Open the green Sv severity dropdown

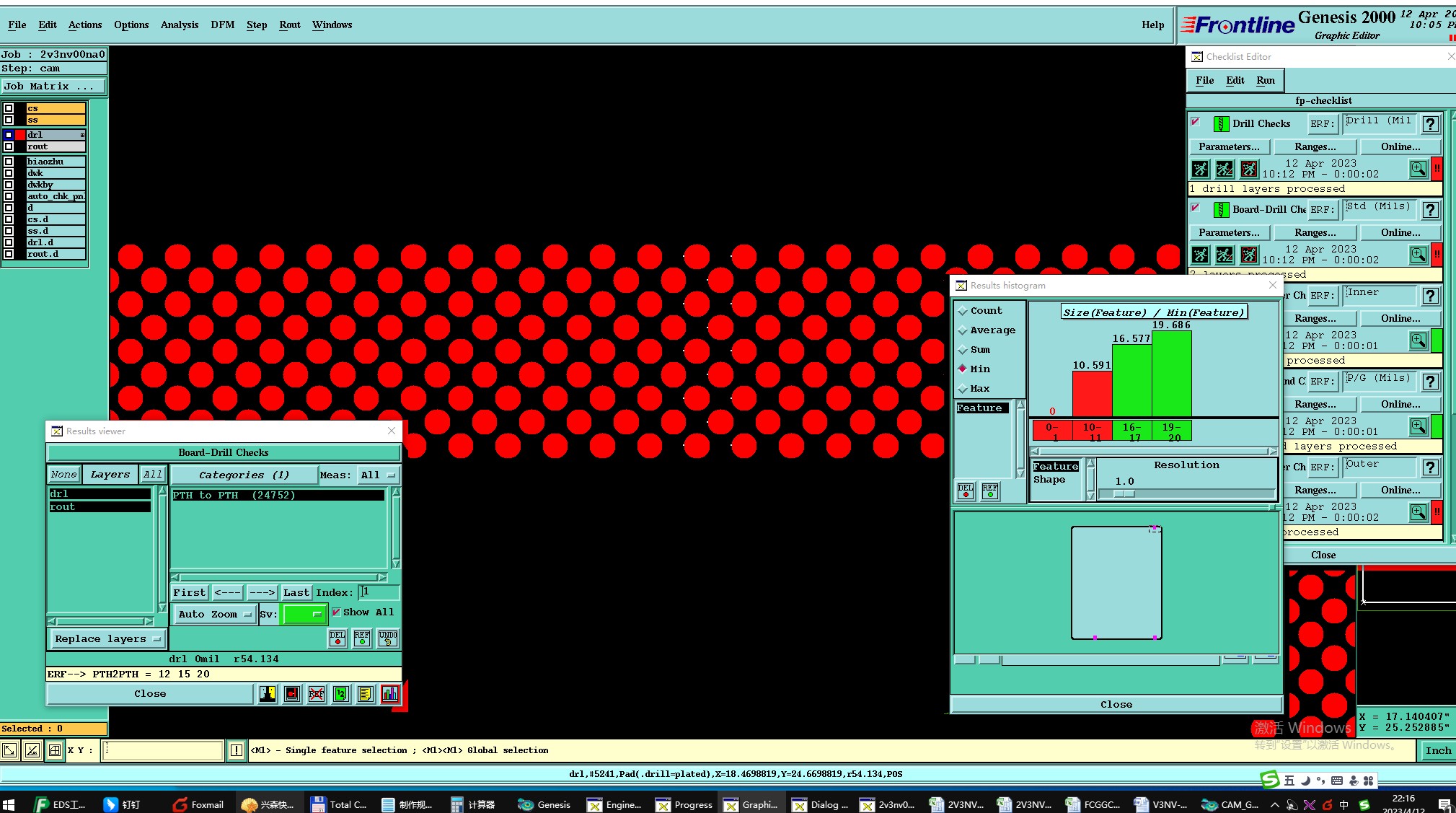point(304,615)
